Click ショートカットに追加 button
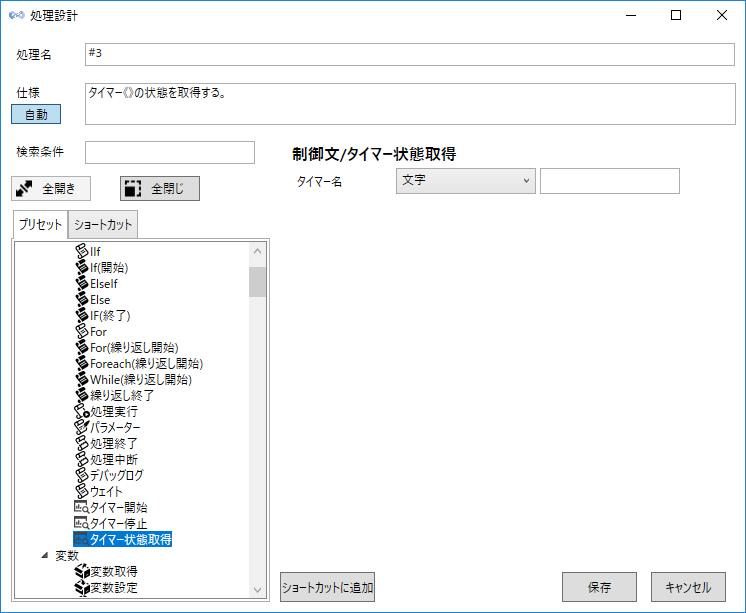This screenshot has width=746, height=613. click(x=327, y=587)
